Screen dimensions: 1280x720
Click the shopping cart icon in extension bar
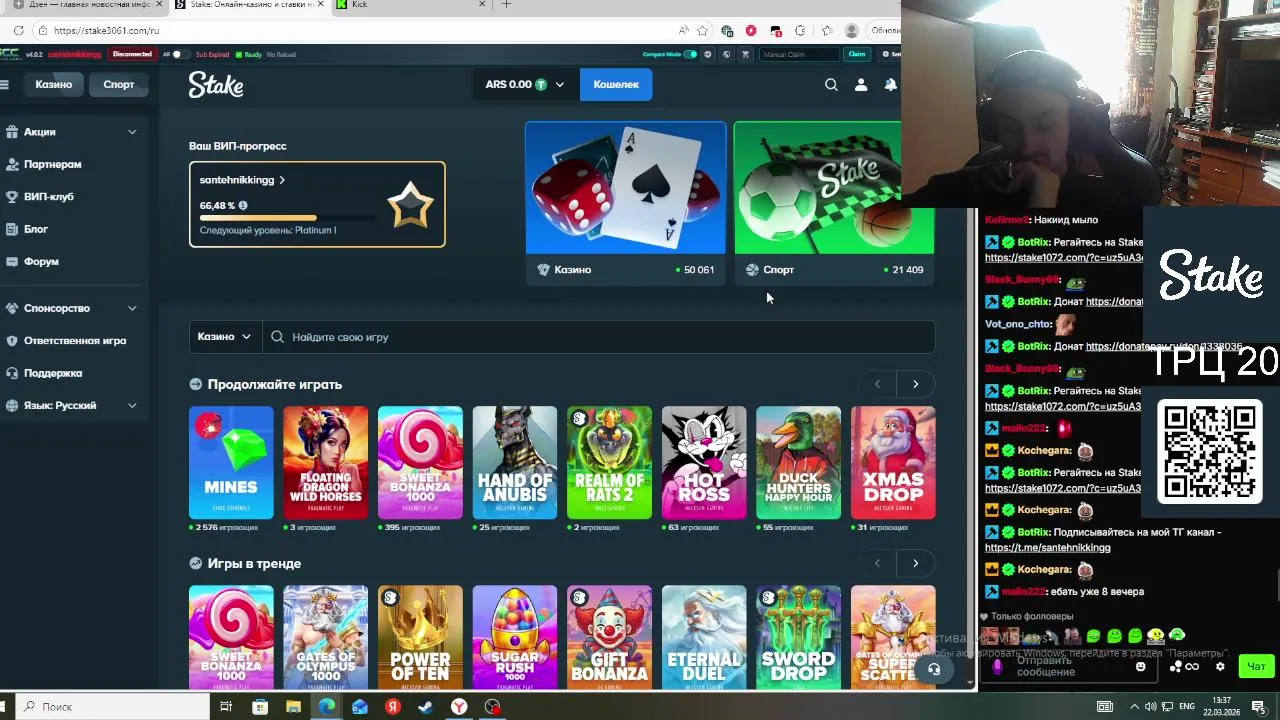point(745,54)
